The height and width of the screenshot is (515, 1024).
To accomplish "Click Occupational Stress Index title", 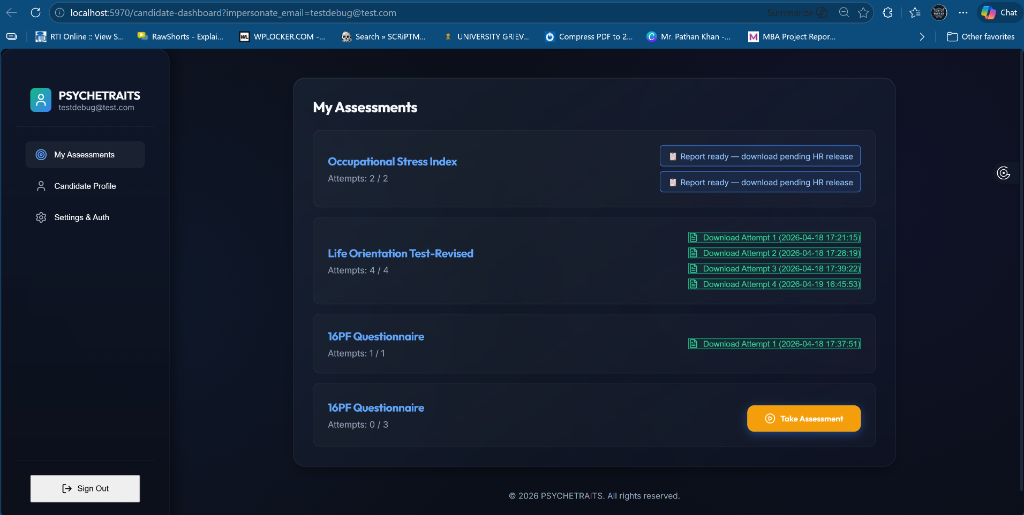I will pos(392,161).
